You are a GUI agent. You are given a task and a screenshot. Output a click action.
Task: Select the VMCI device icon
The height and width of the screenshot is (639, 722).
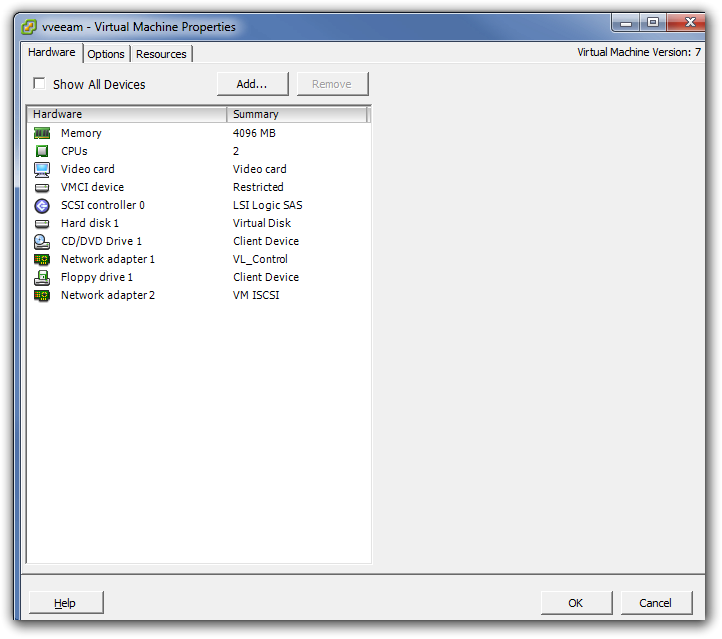tap(42, 187)
